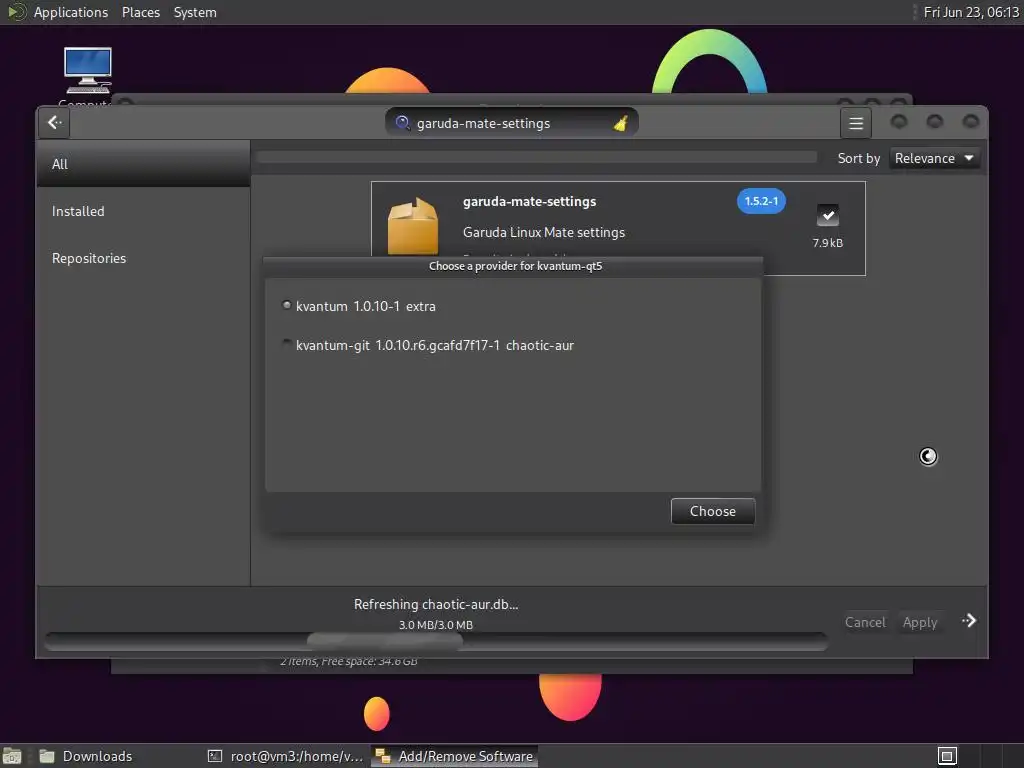This screenshot has width=1024, height=768.
Task: Click the back arrow in the Pamac header
Action: pos(54,123)
